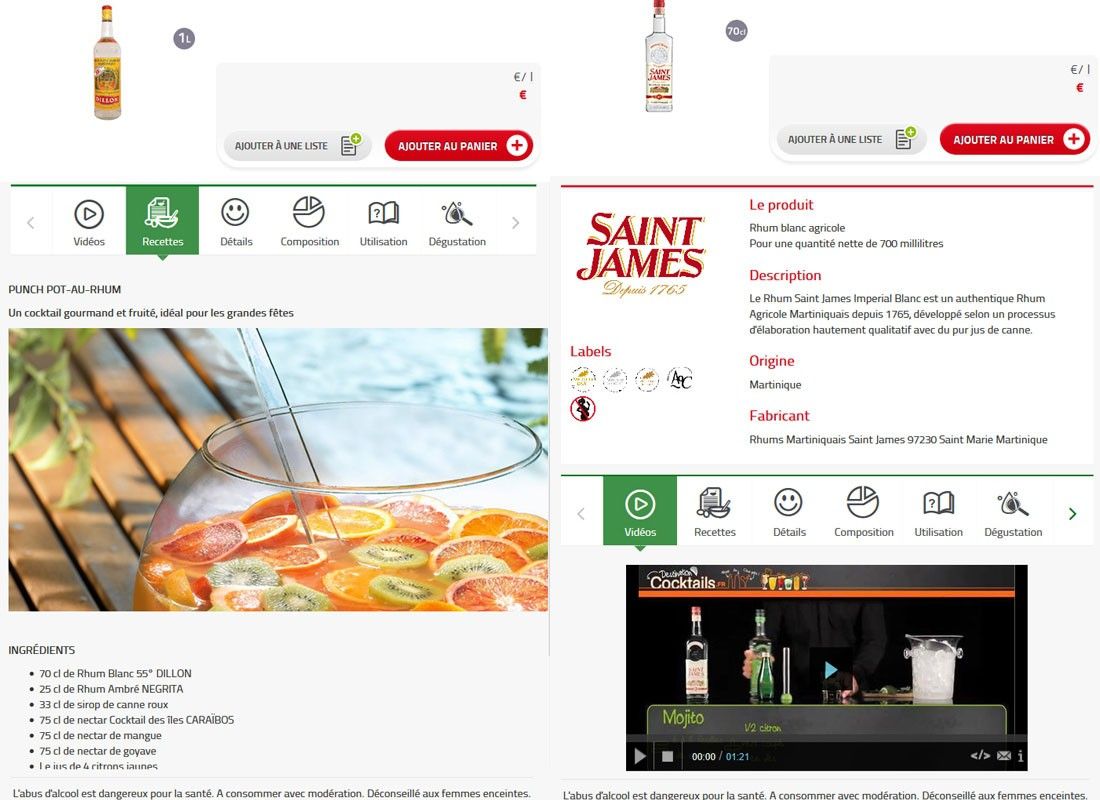Click the first gold medal label icon
Viewport: 1100px width, 800px height.
click(x=582, y=380)
